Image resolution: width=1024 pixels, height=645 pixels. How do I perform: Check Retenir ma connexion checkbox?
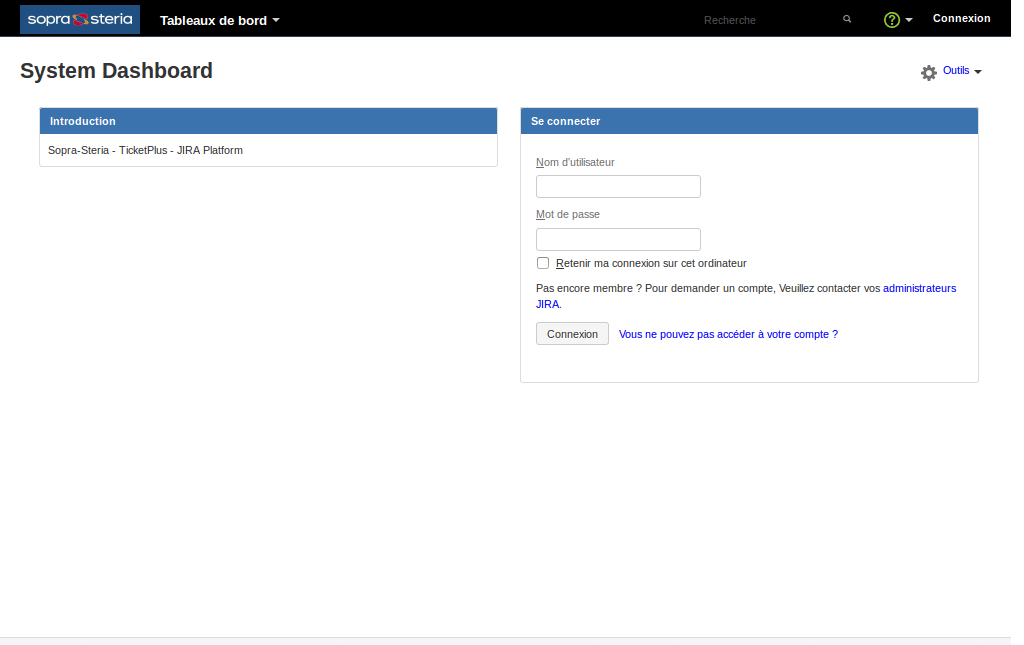(543, 262)
